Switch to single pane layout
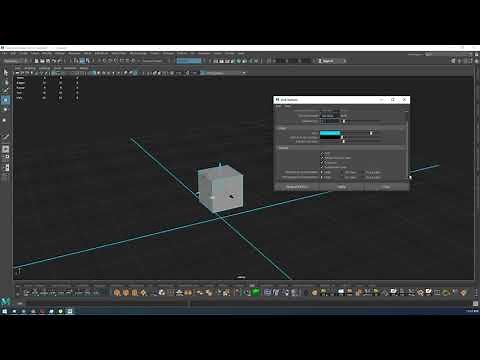Screen dimensions: 480x360 pyautogui.click(x=6, y=149)
